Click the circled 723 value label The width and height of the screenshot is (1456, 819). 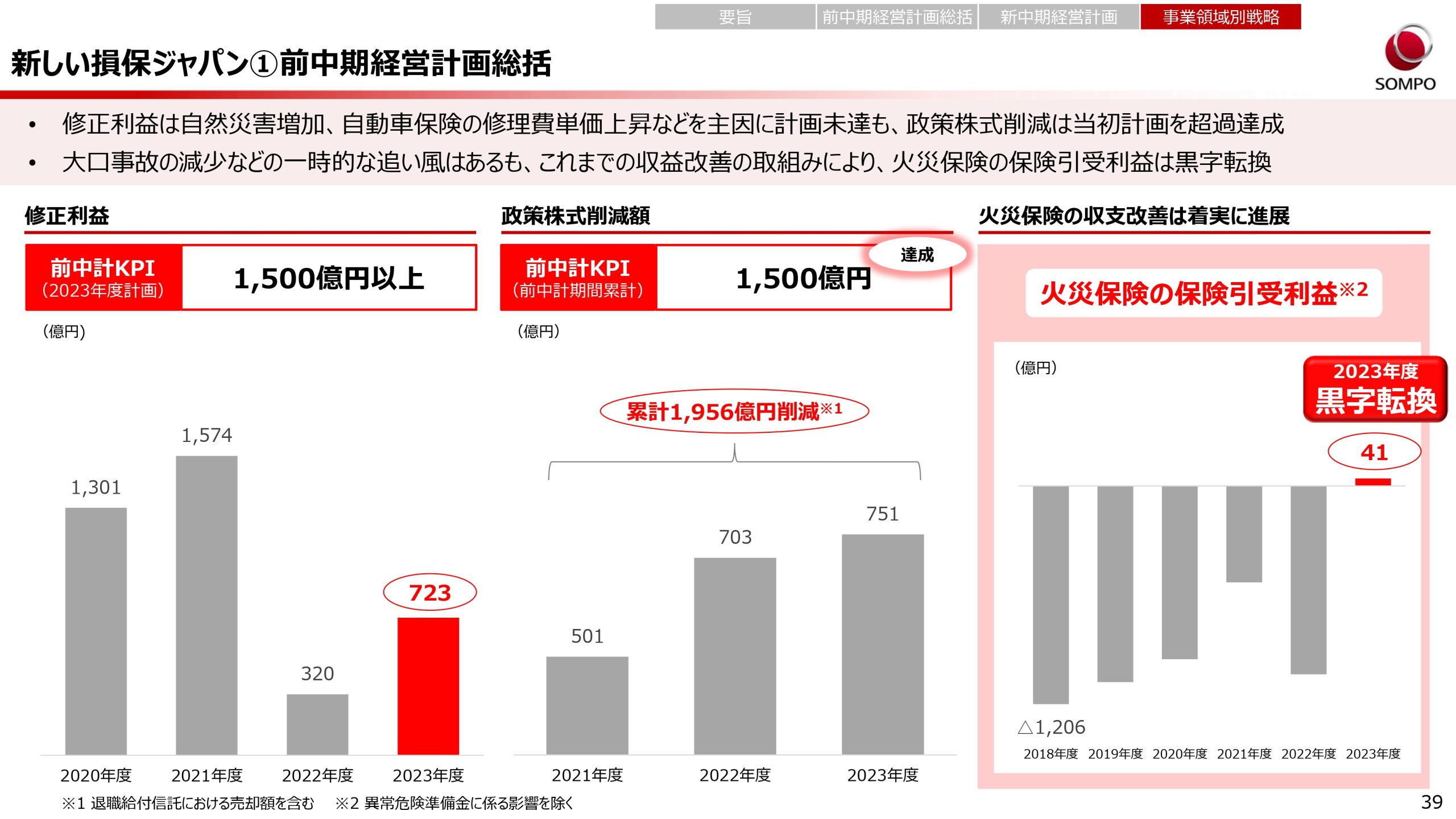point(430,593)
